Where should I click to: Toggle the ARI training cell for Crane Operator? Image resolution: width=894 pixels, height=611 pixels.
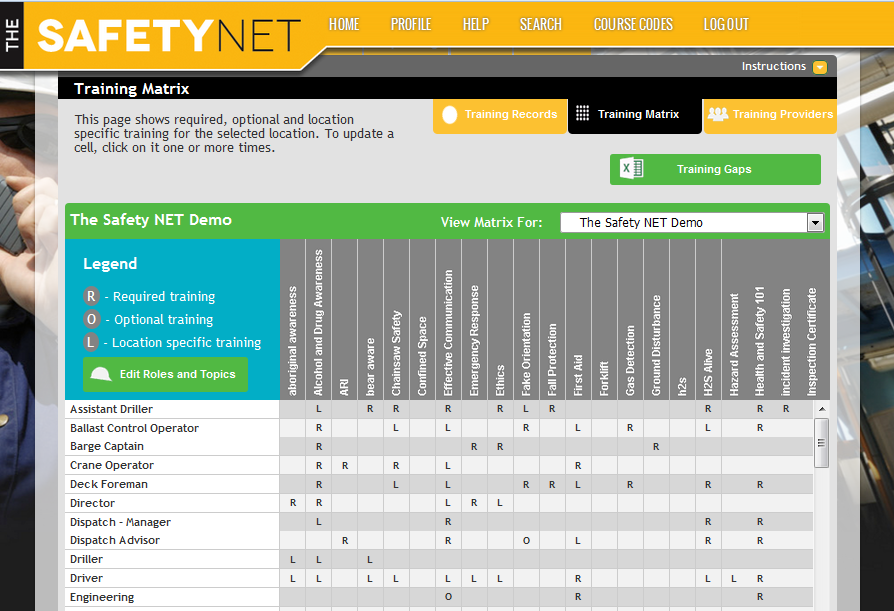click(x=344, y=465)
